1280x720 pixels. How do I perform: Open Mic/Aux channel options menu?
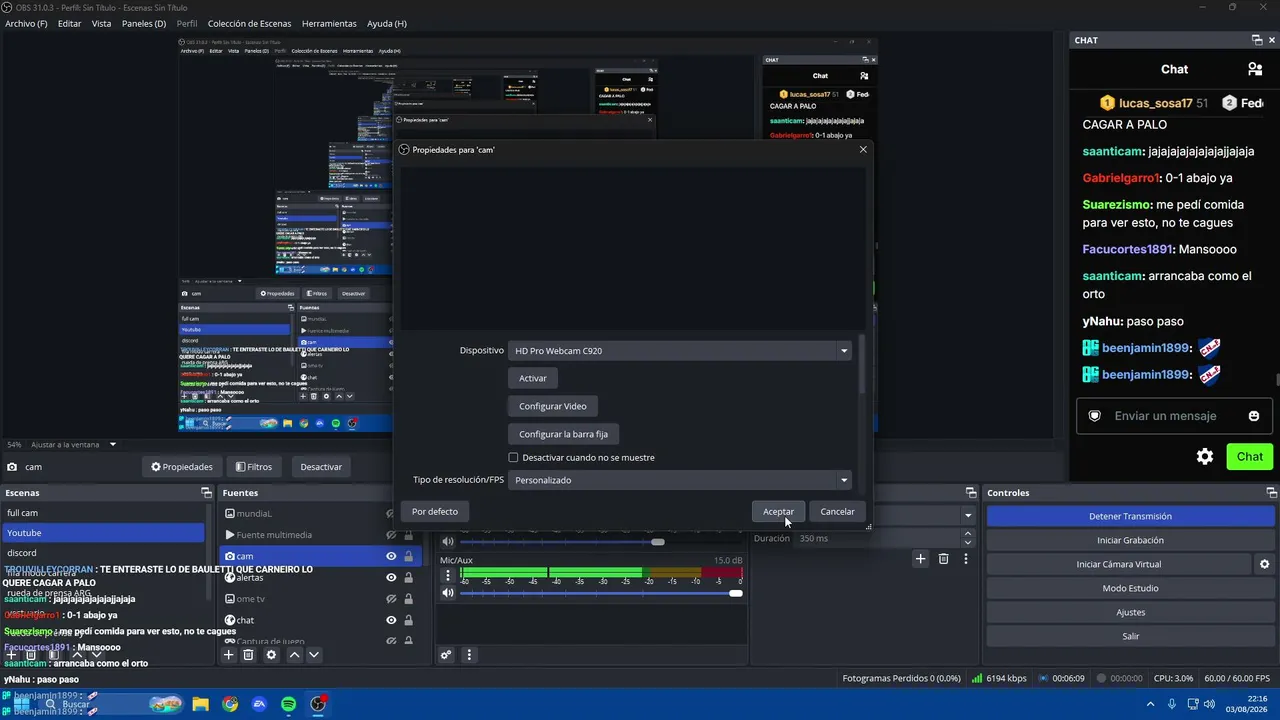pos(448,576)
